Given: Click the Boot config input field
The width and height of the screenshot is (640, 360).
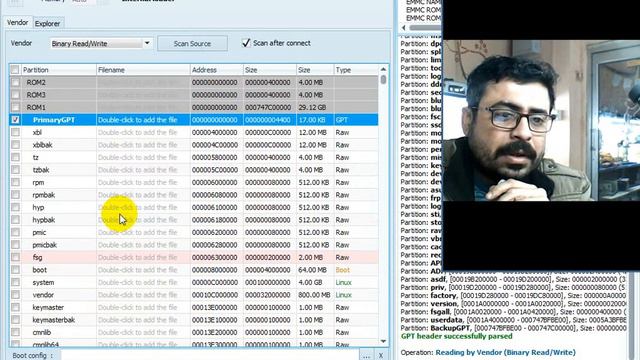Looking at the screenshot, I should [209, 356].
